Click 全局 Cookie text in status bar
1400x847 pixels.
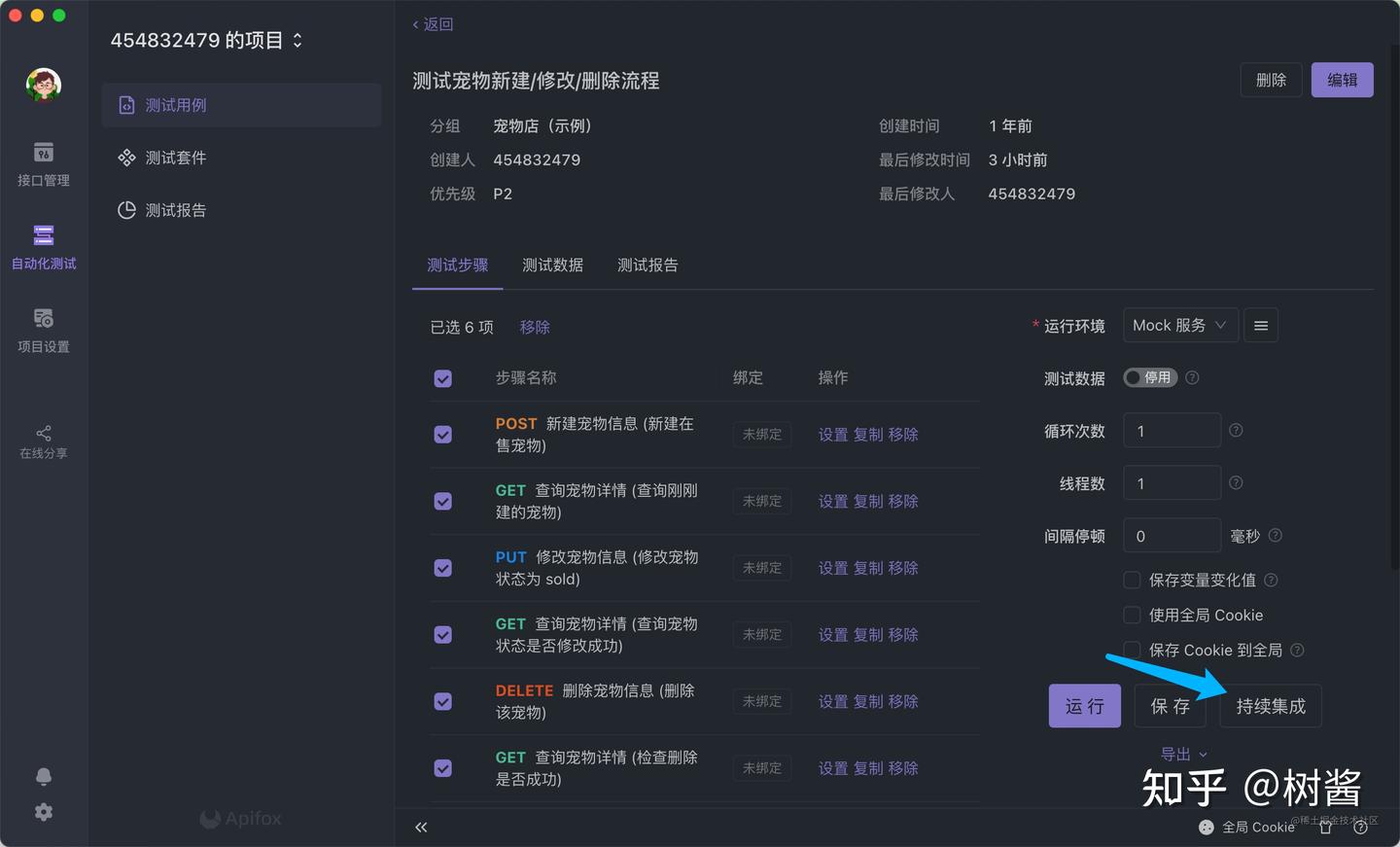(1258, 828)
